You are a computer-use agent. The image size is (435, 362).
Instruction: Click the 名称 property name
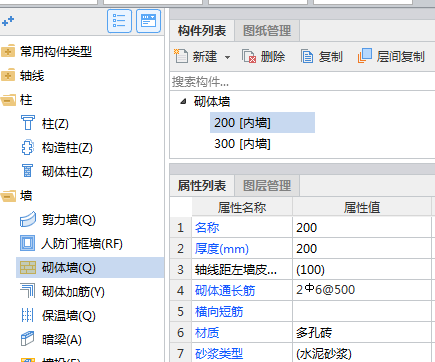point(207,228)
